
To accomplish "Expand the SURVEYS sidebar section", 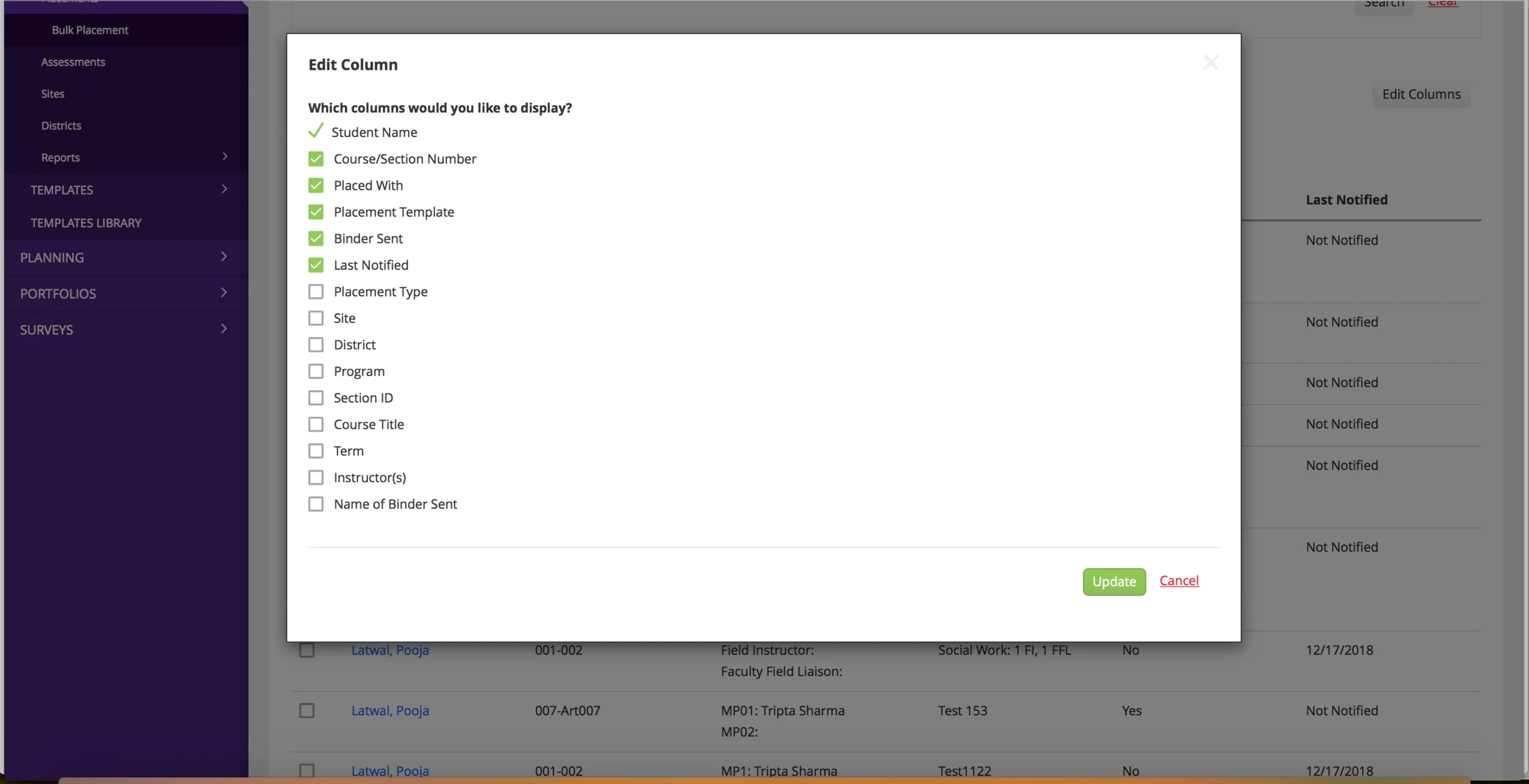I will [224, 329].
